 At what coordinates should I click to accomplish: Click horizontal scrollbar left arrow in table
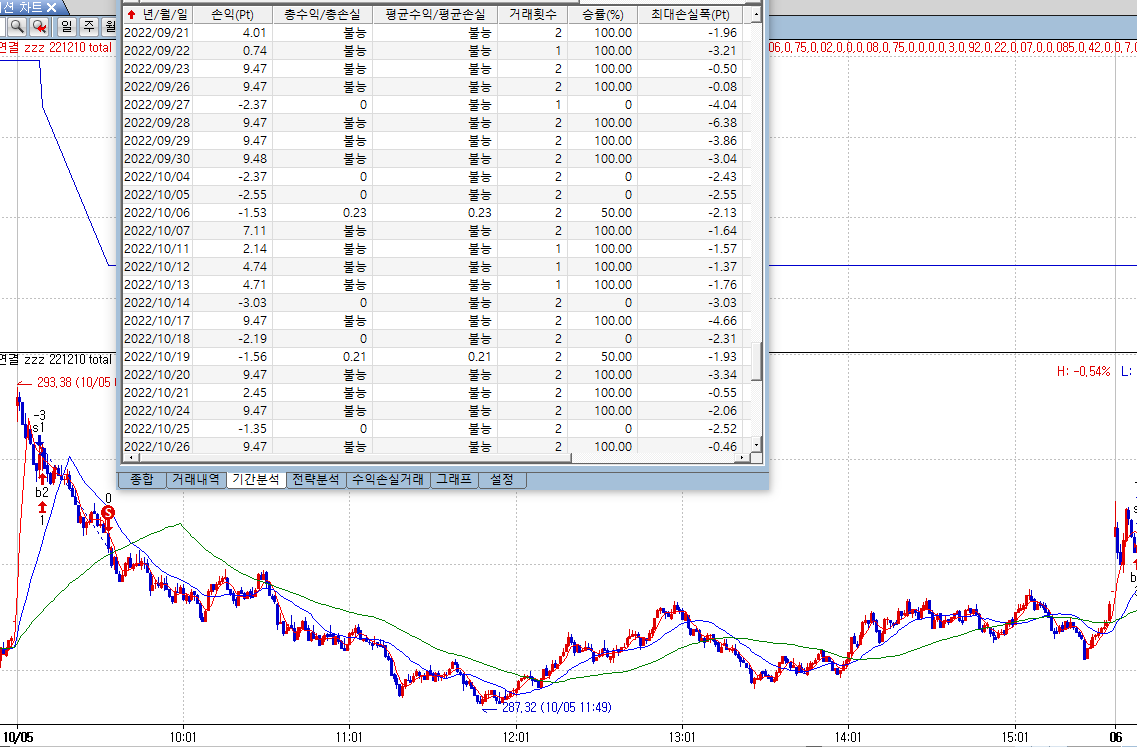coord(130,457)
